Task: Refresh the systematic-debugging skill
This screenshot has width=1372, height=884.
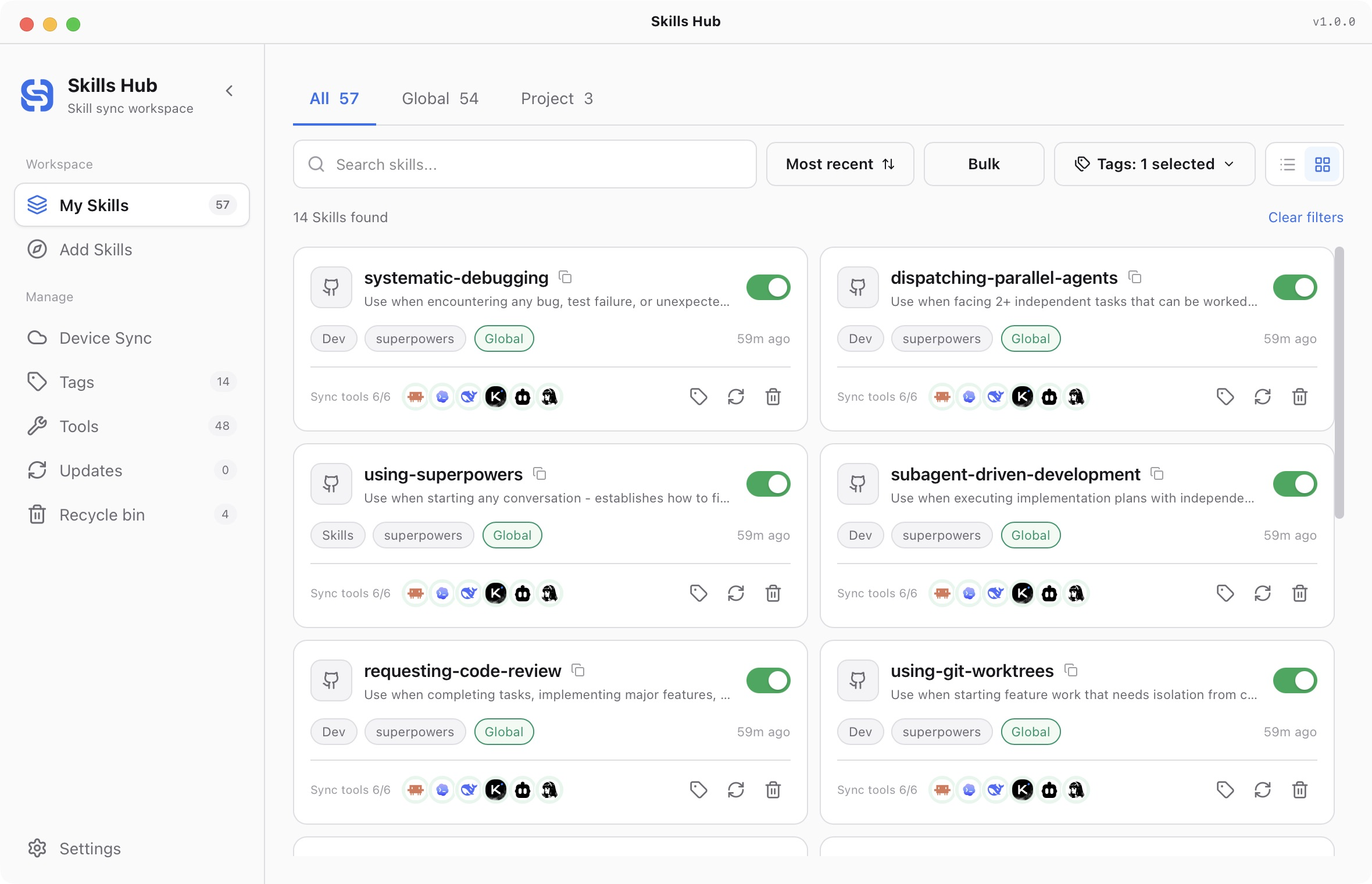Action: pyautogui.click(x=736, y=397)
